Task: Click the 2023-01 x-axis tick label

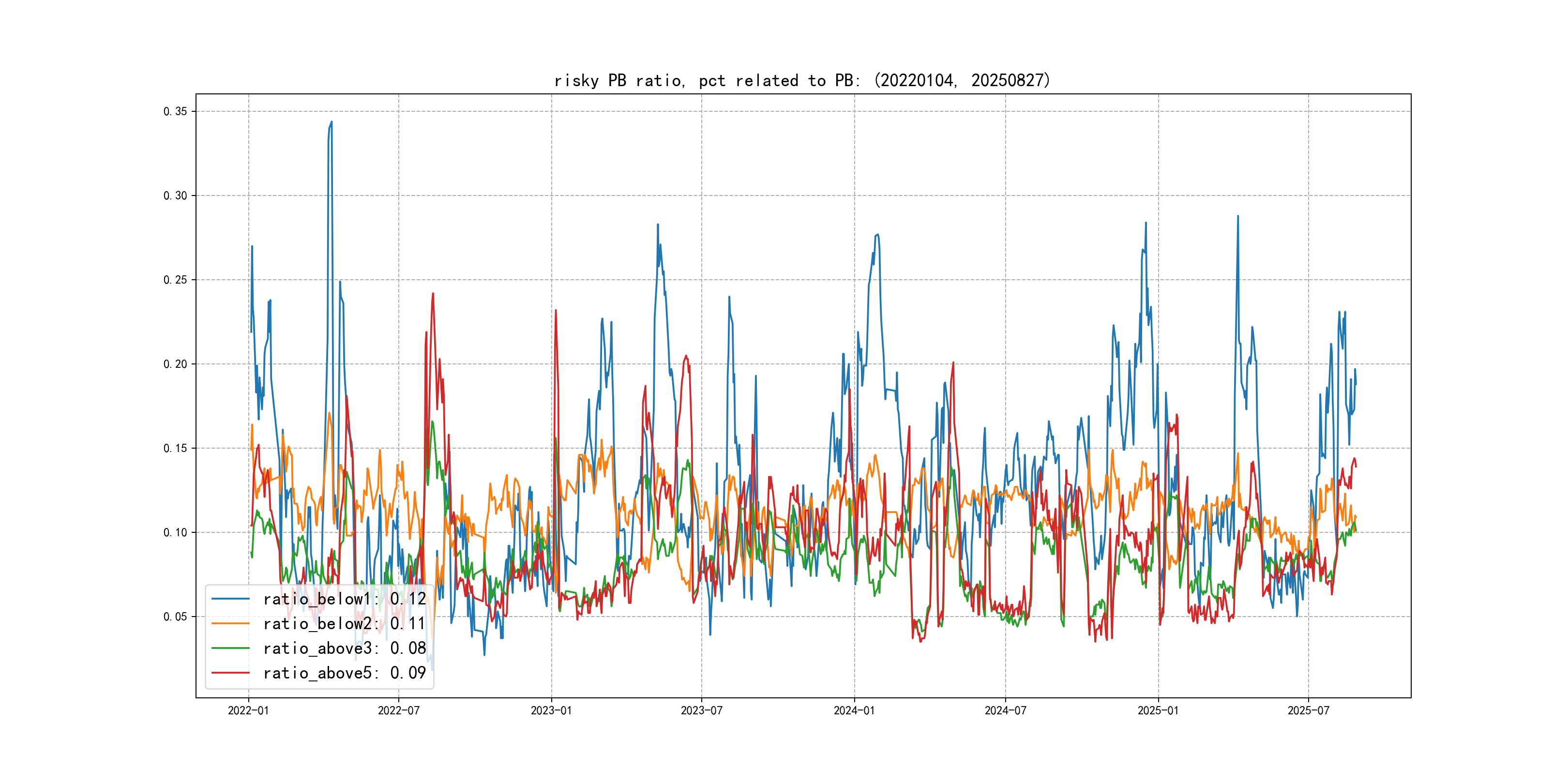Action: (x=551, y=710)
